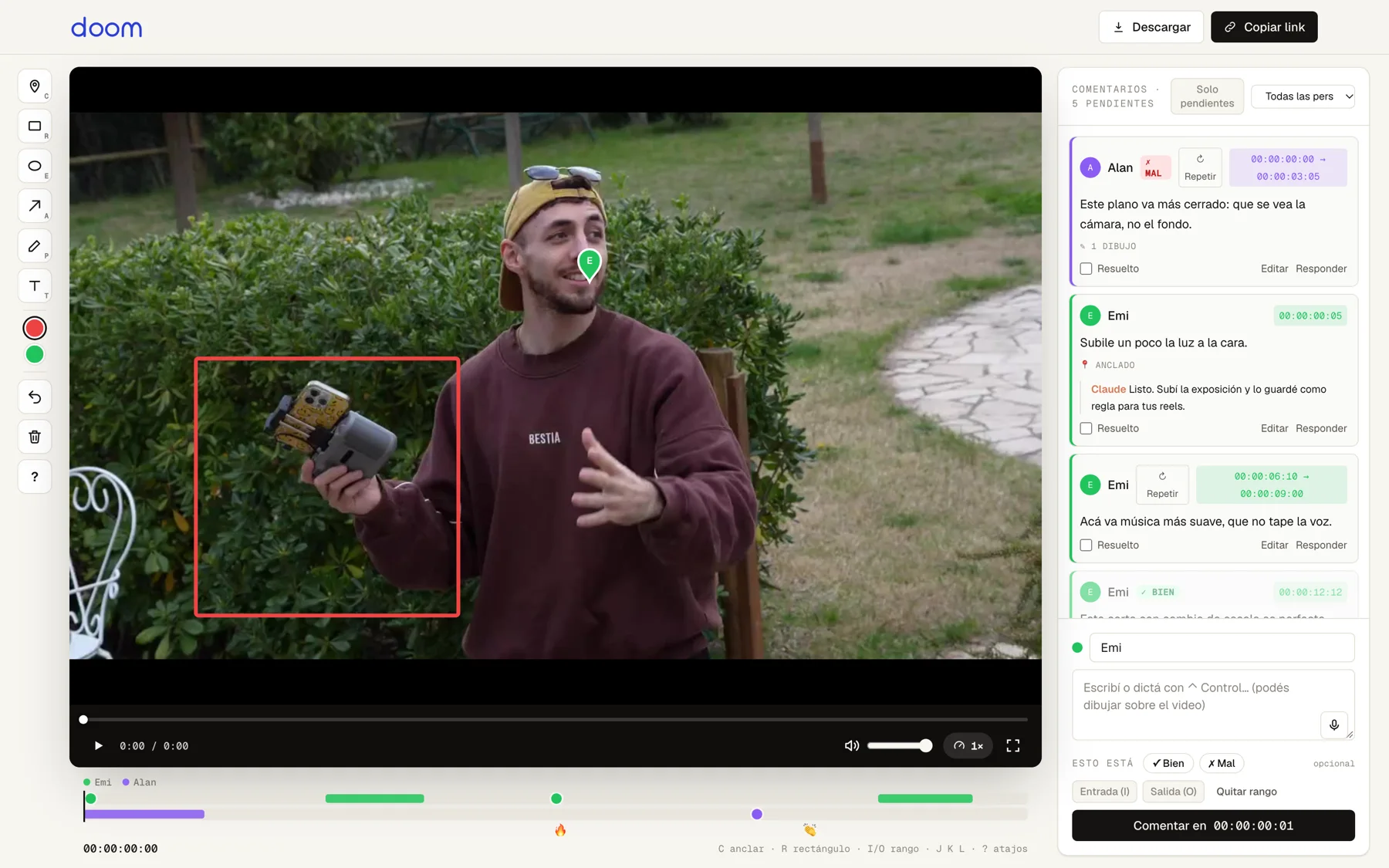Click the undo arrow icon

(x=35, y=397)
